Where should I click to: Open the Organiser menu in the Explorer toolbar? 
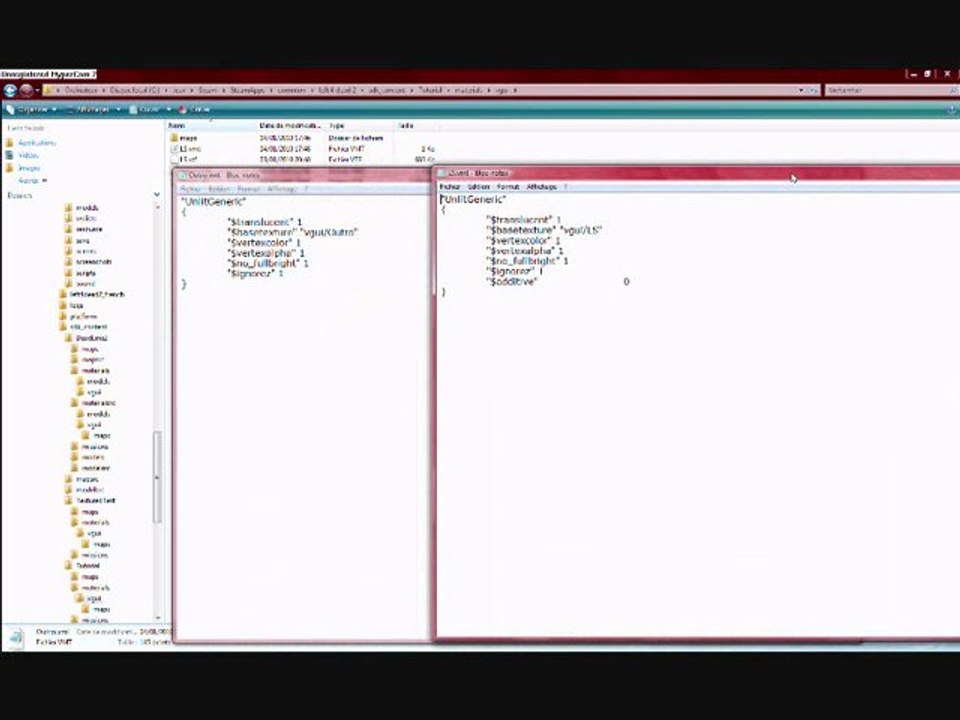tap(31, 110)
